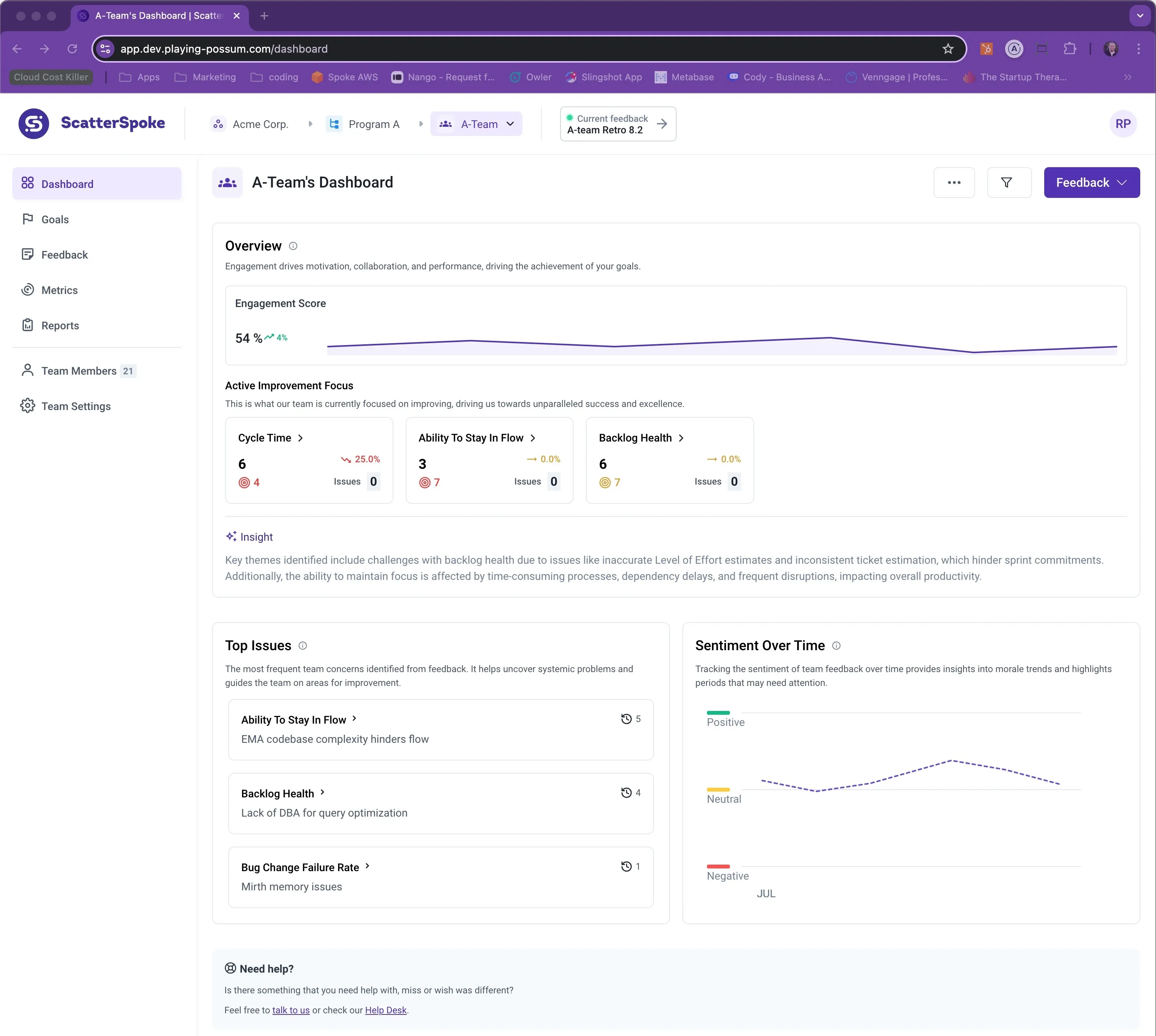Click the green Positive sentiment color bar
The width and height of the screenshot is (1156, 1036).
point(718,713)
